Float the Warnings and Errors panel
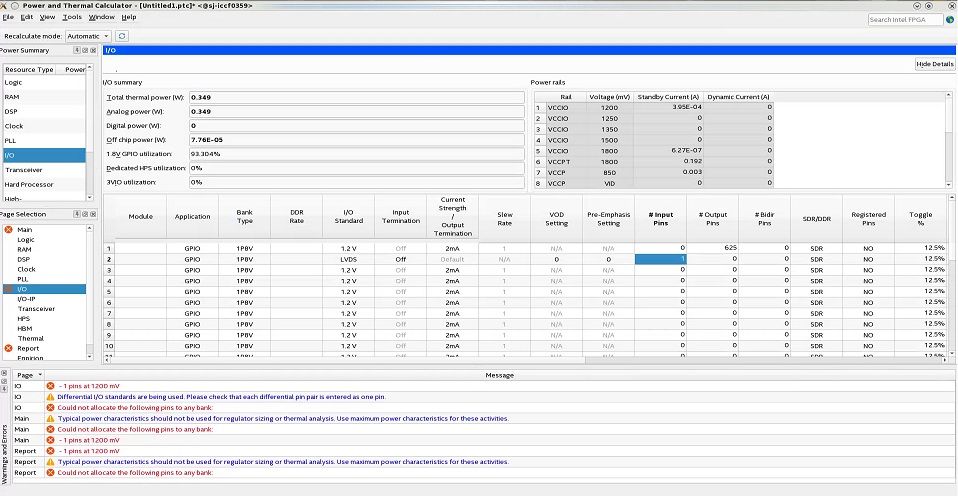 (4, 381)
